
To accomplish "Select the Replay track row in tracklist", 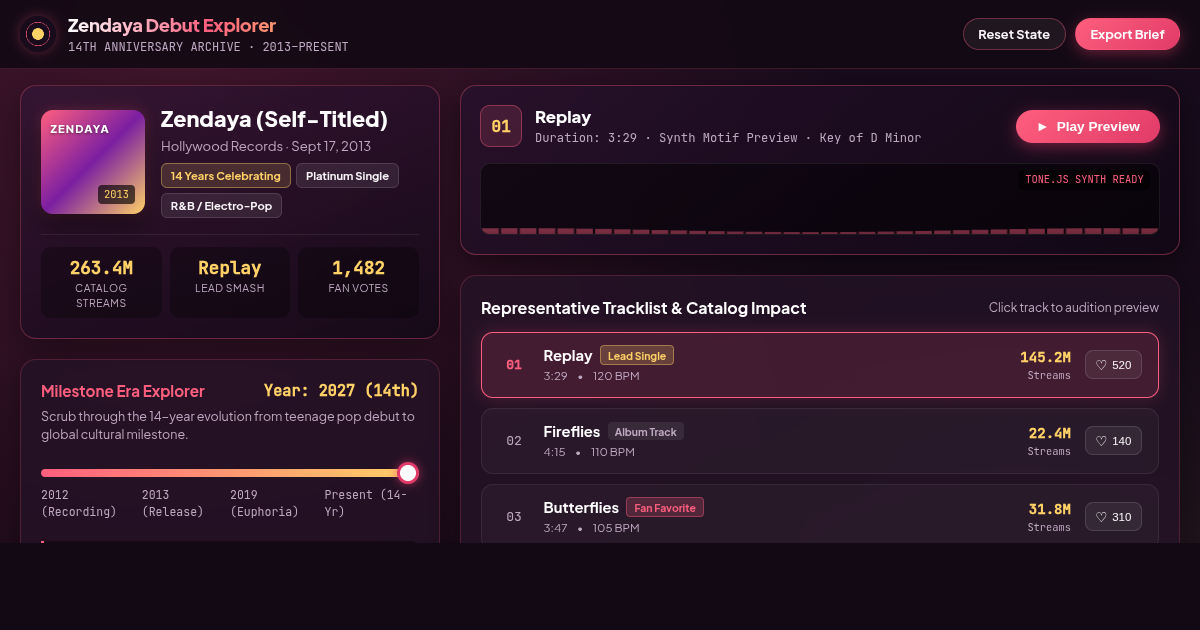I will pos(820,365).
